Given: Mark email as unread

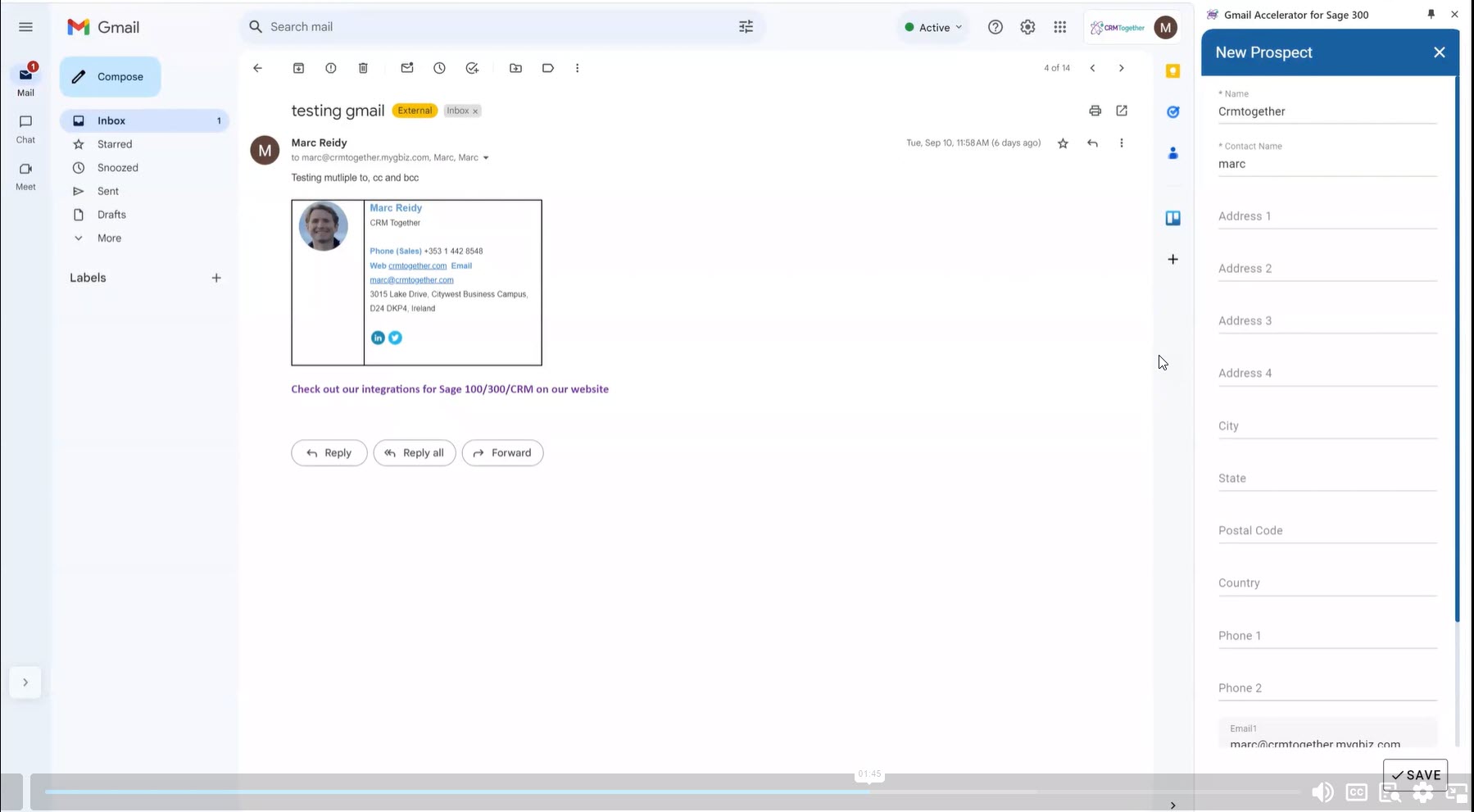Looking at the screenshot, I should pyautogui.click(x=407, y=68).
